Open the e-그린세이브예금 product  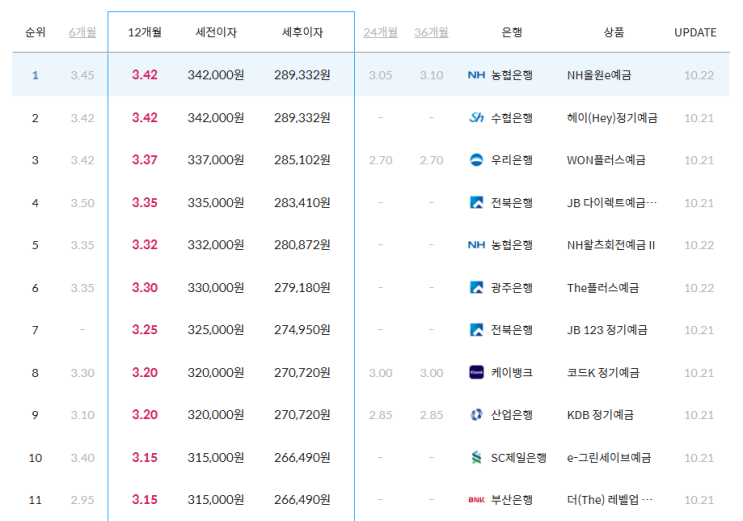coord(609,457)
